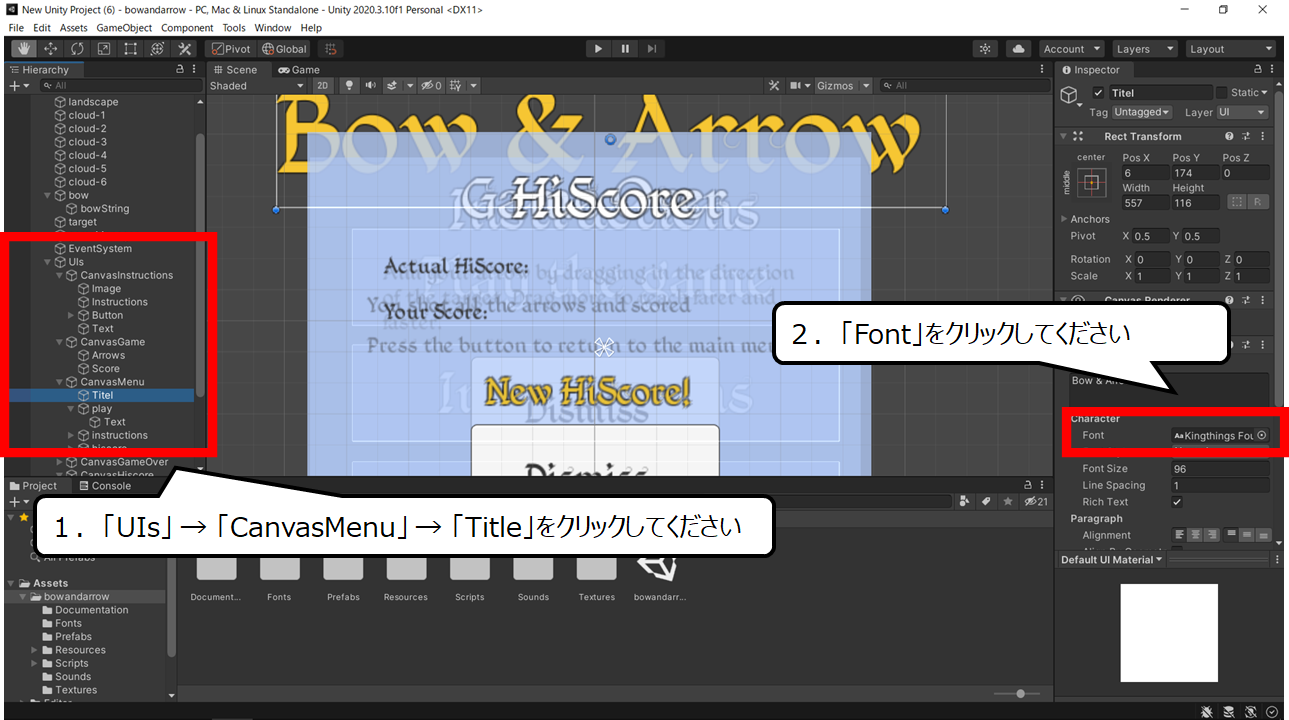Screen dimensions: 1289x720
Task: Start Play mode
Action: click(x=598, y=49)
